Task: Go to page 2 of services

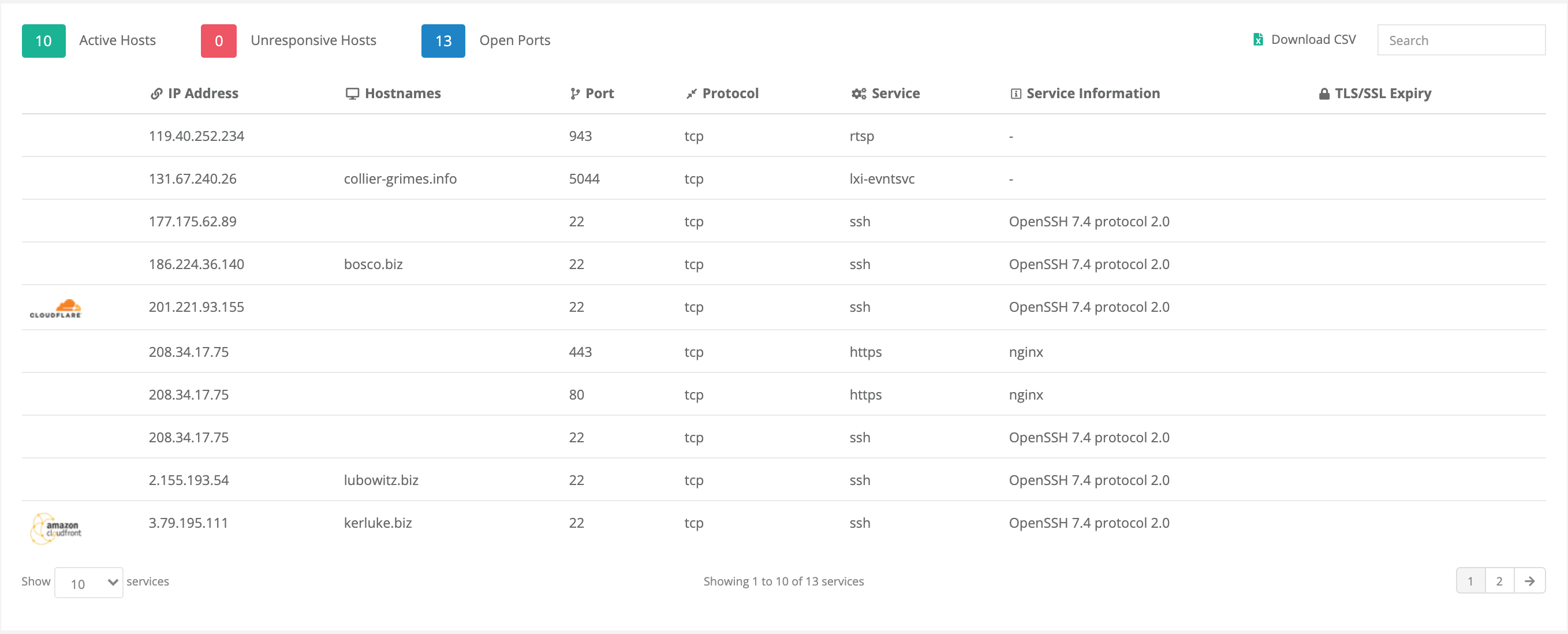Action: click(x=1499, y=581)
